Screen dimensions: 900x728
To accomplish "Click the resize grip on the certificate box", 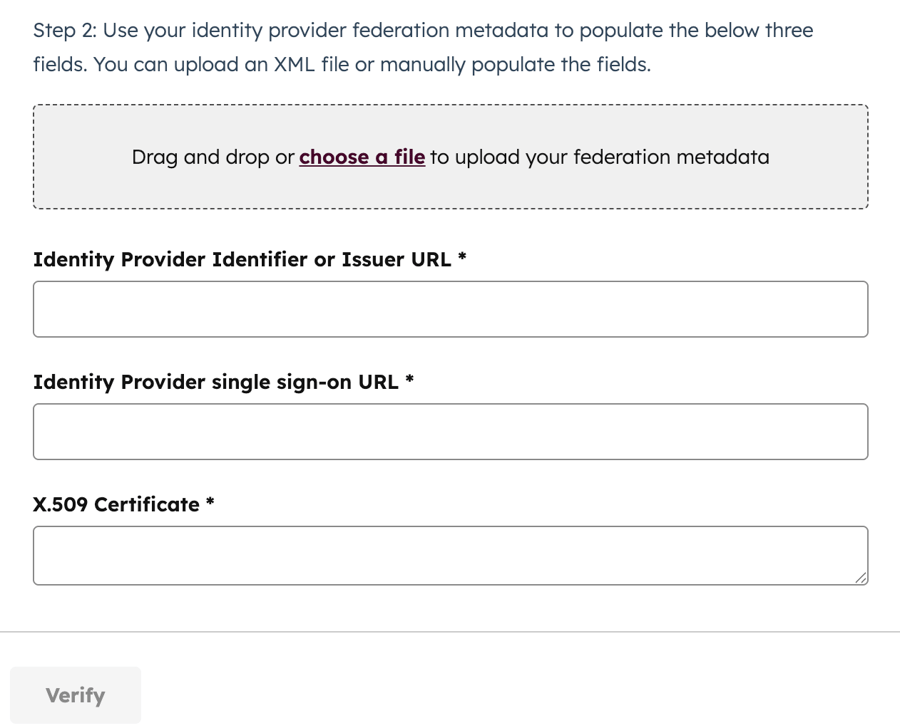I will 860,578.
